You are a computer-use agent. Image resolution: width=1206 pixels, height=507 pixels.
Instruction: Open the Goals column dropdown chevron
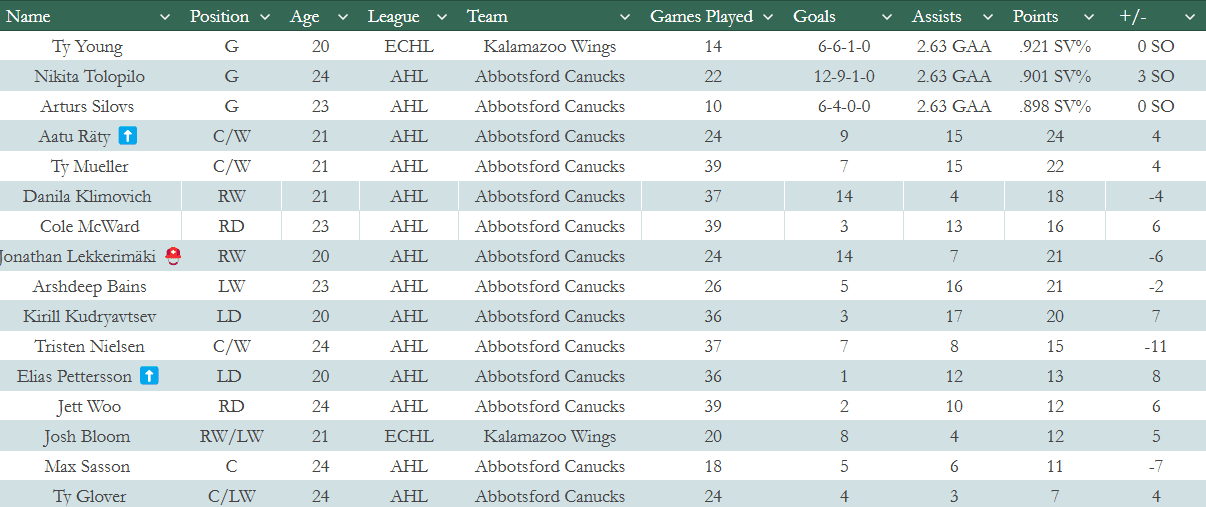[x=887, y=17]
